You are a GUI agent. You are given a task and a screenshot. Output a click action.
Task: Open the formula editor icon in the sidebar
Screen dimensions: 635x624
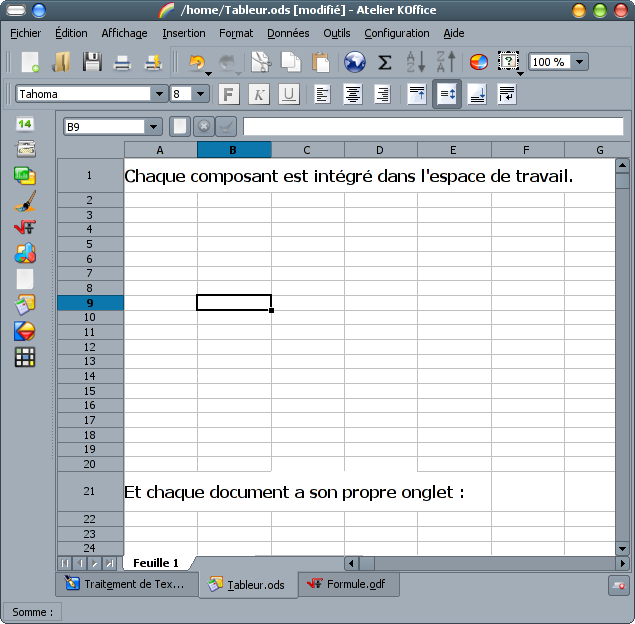[x=25, y=227]
